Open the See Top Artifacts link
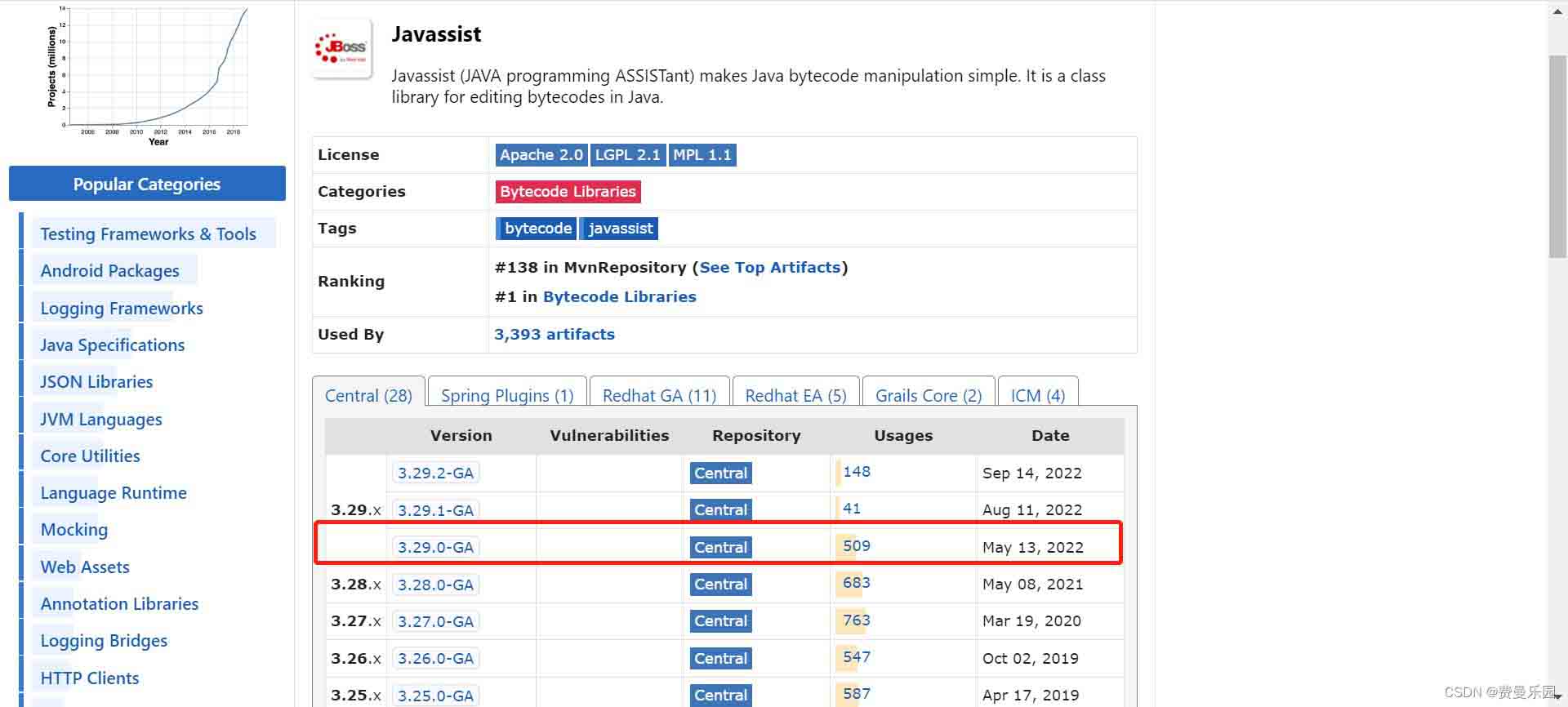The width and height of the screenshot is (1568, 707). click(x=769, y=268)
